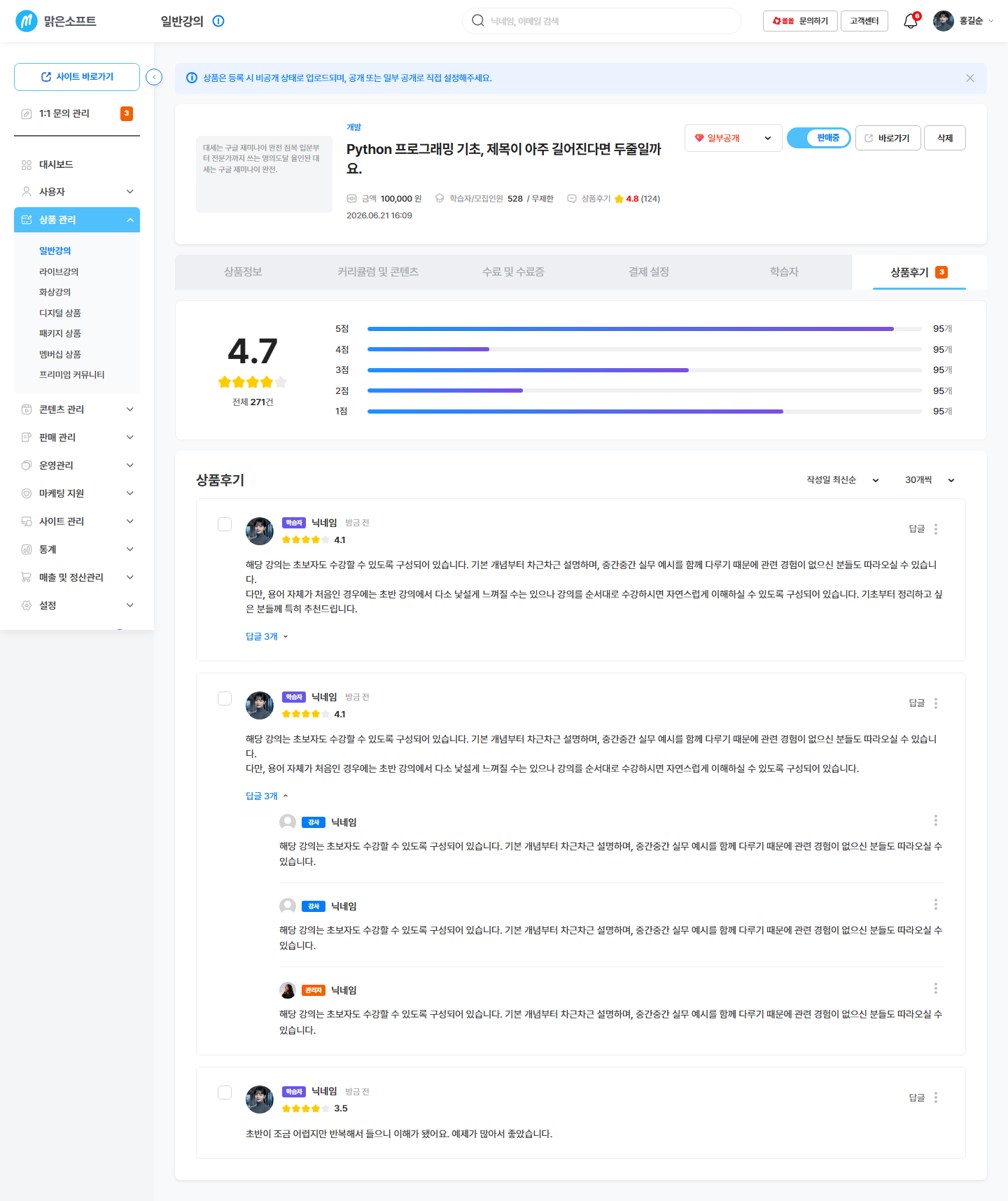Click the 사용자 person icon
Image resolution: width=1008 pixels, height=1201 pixels.
click(x=27, y=191)
